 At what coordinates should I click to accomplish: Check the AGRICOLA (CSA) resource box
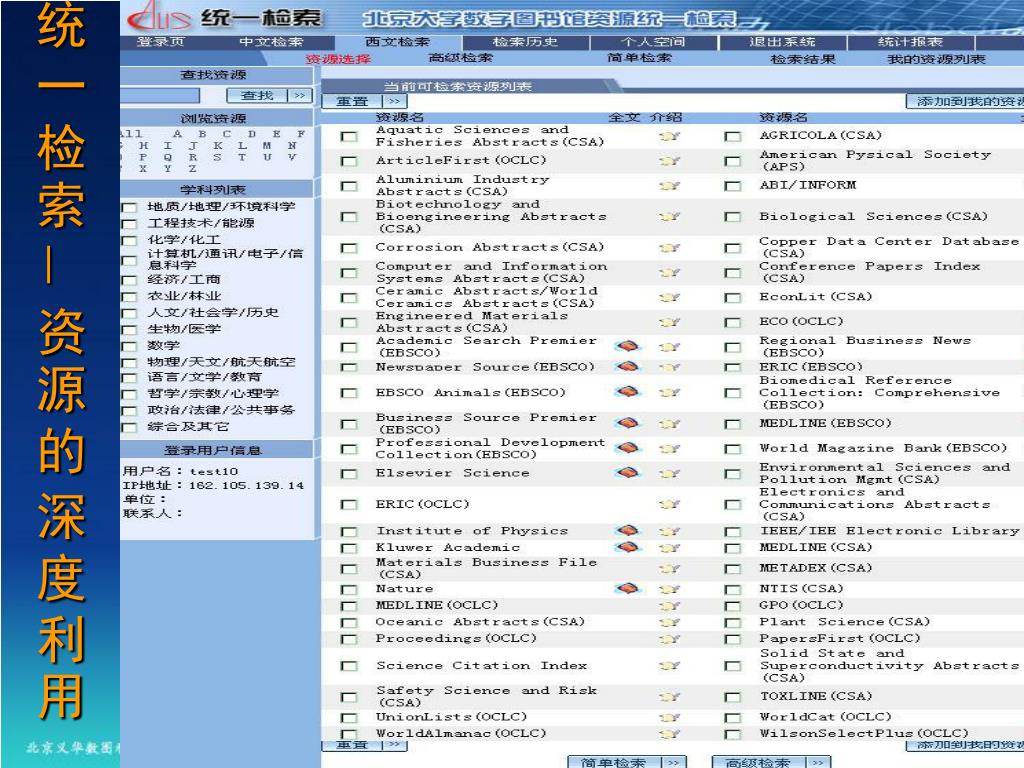[733, 136]
